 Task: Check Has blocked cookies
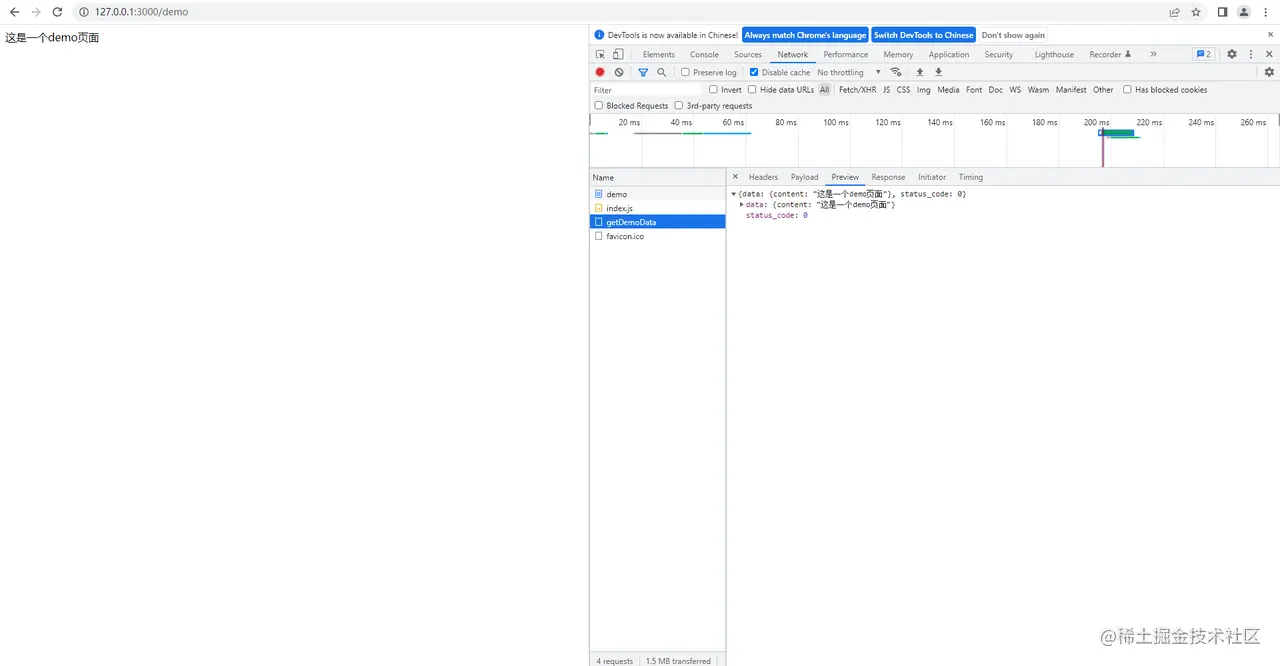[x=1127, y=89]
